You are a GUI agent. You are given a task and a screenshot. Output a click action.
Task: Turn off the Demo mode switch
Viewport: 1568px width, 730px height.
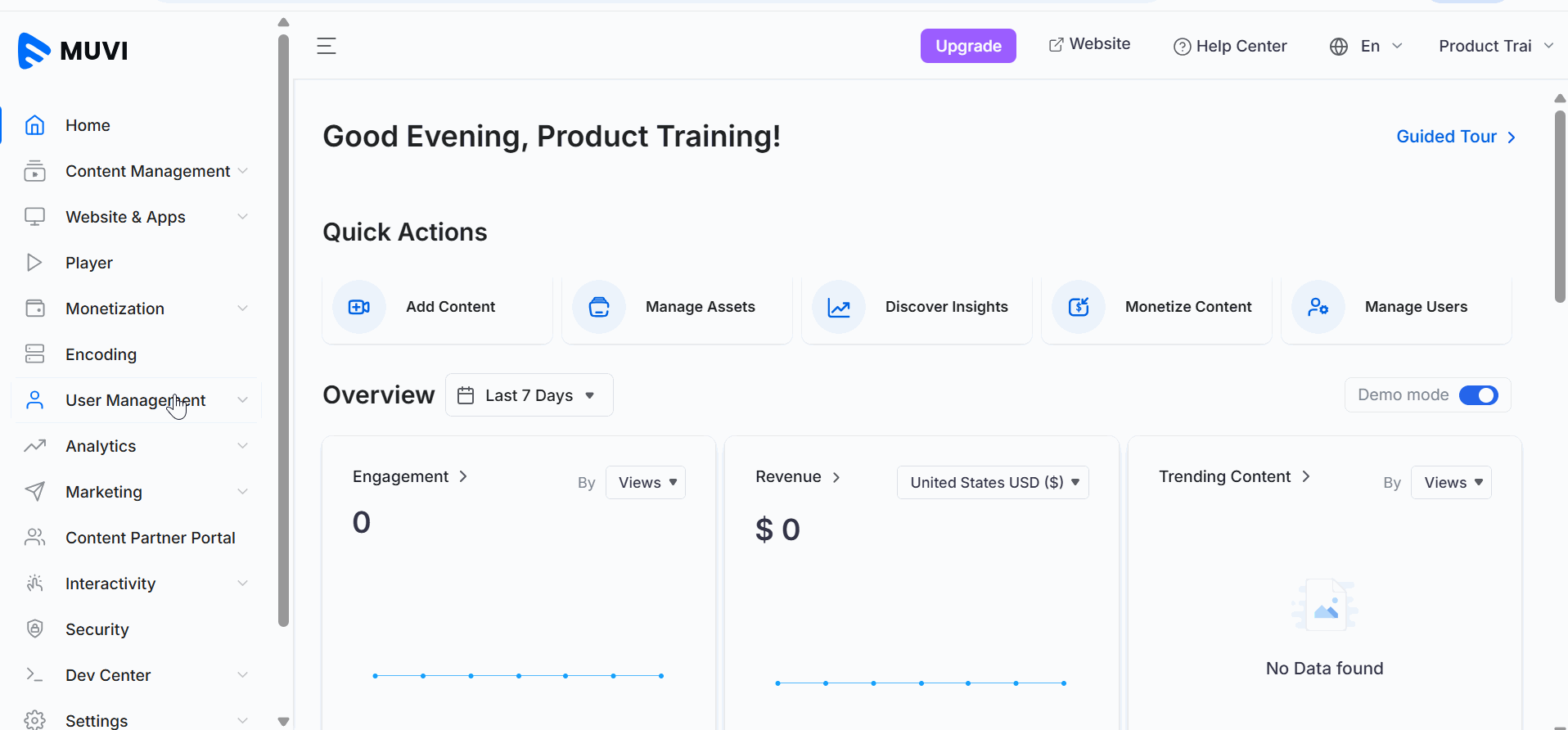coord(1479,395)
